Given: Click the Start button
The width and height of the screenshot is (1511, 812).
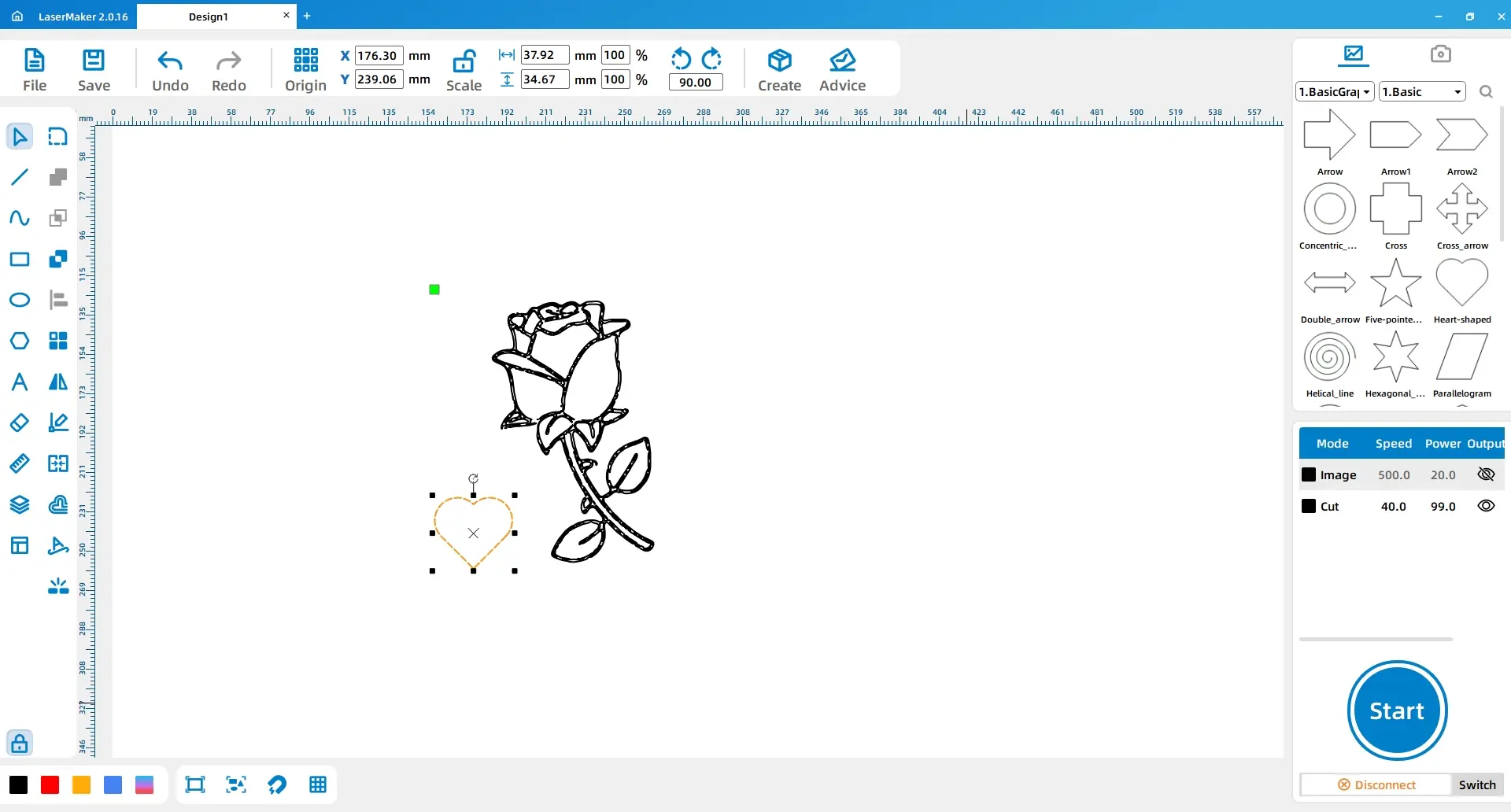Looking at the screenshot, I should click(x=1397, y=710).
